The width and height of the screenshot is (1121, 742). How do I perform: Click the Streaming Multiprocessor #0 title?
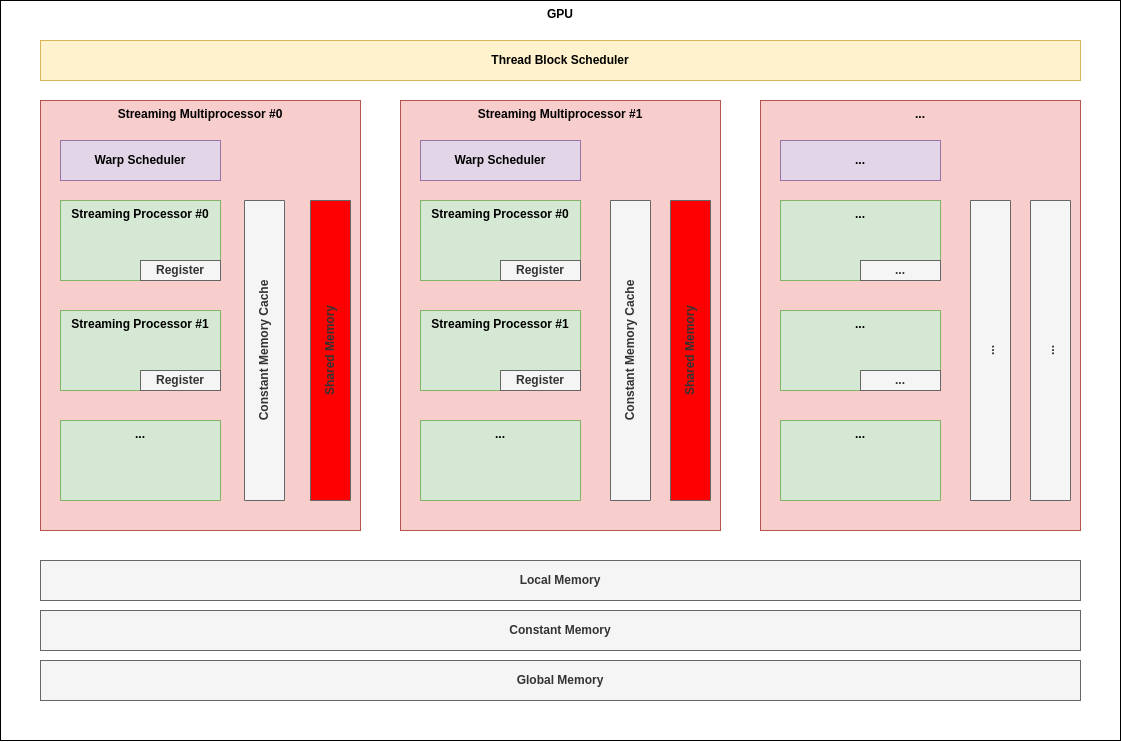click(200, 114)
